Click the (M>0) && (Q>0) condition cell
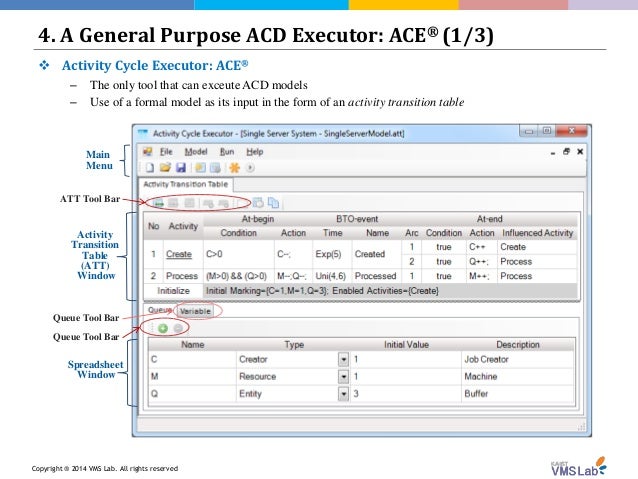The image size is (638, 479). (x=238, y=276)
